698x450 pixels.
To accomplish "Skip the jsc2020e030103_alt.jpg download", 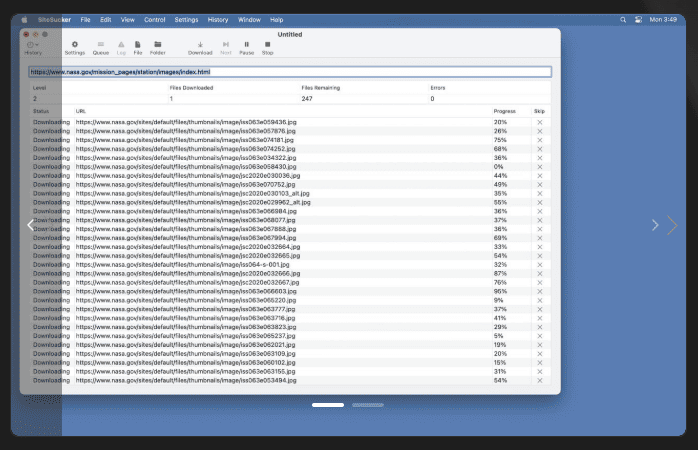I will [540, 194].
